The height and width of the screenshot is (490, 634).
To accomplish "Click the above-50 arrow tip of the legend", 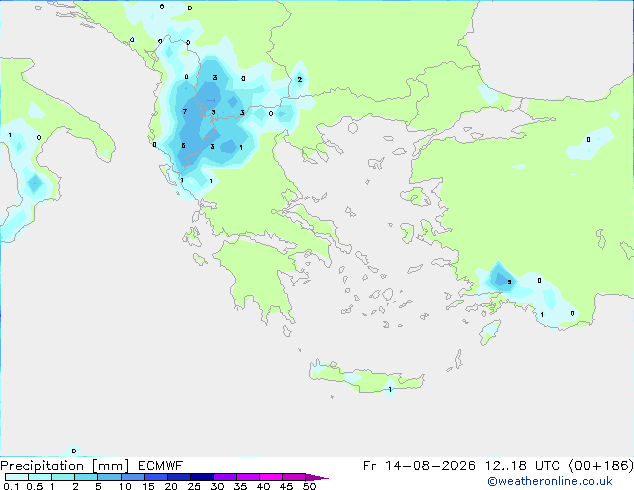I will 317,477.
